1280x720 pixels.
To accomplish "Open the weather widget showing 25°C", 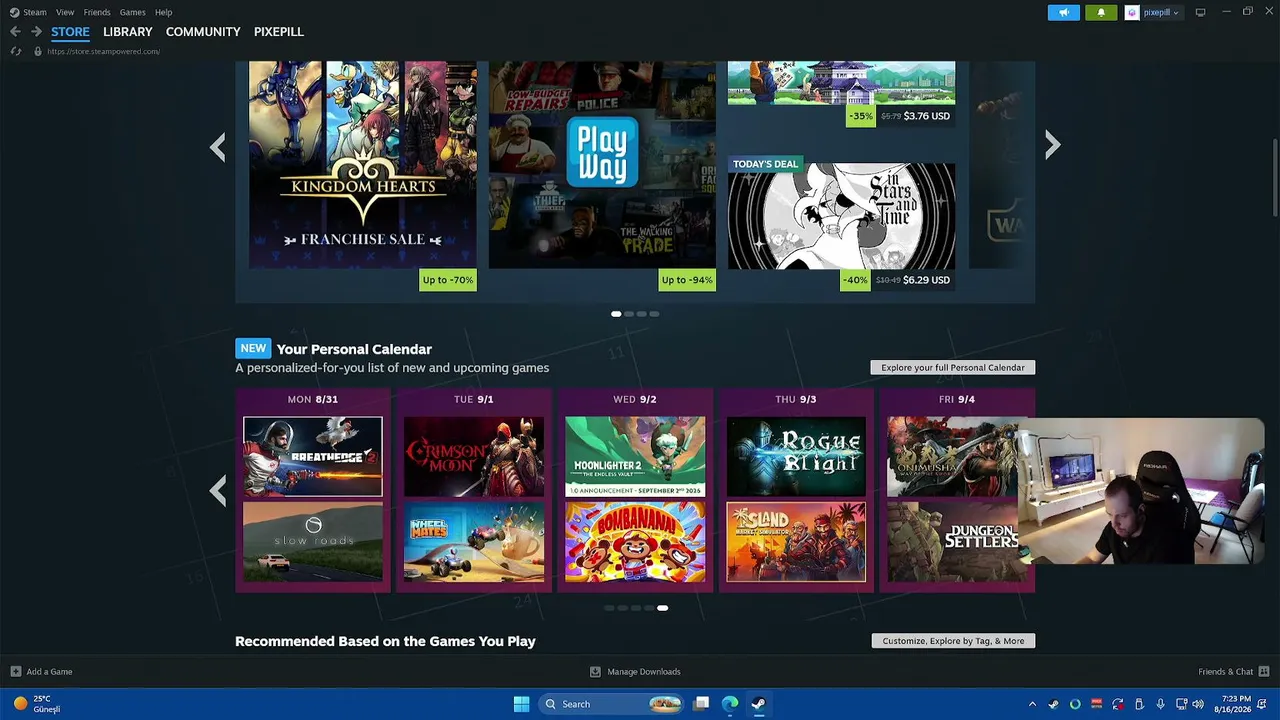I will pos(37,704).
